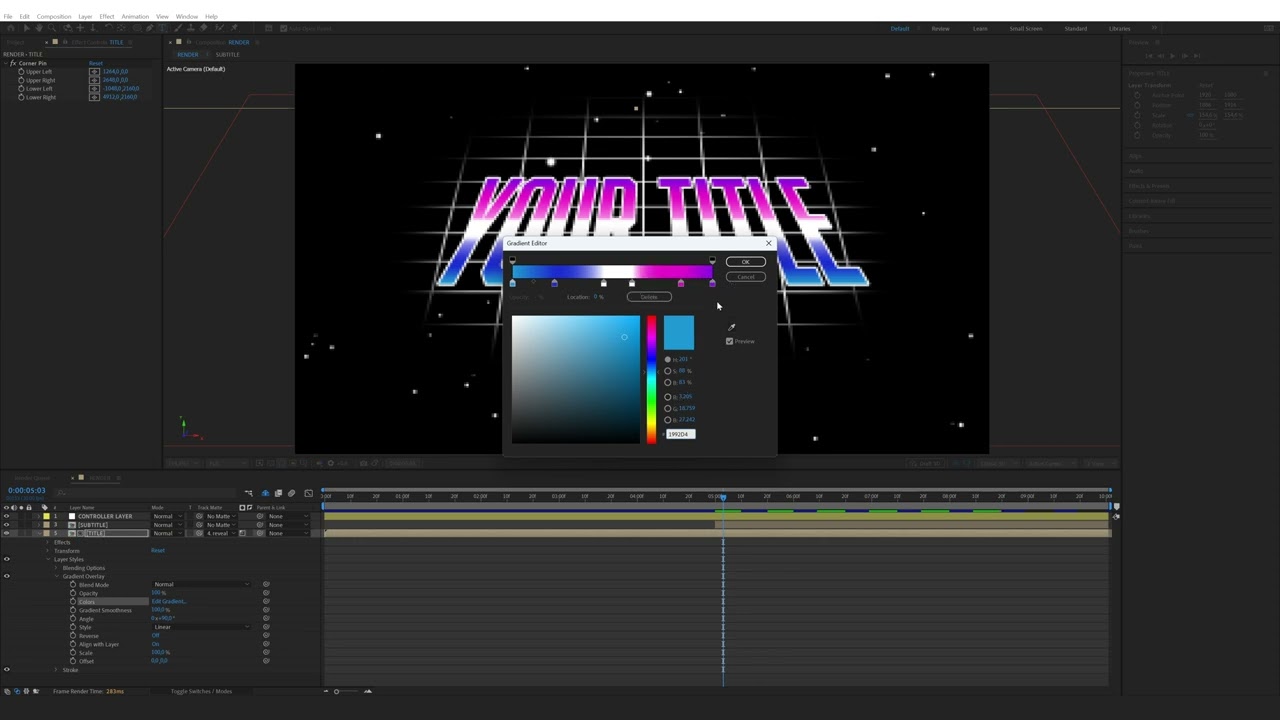Toggle stopwatch for Angle property

coord(73,619)
